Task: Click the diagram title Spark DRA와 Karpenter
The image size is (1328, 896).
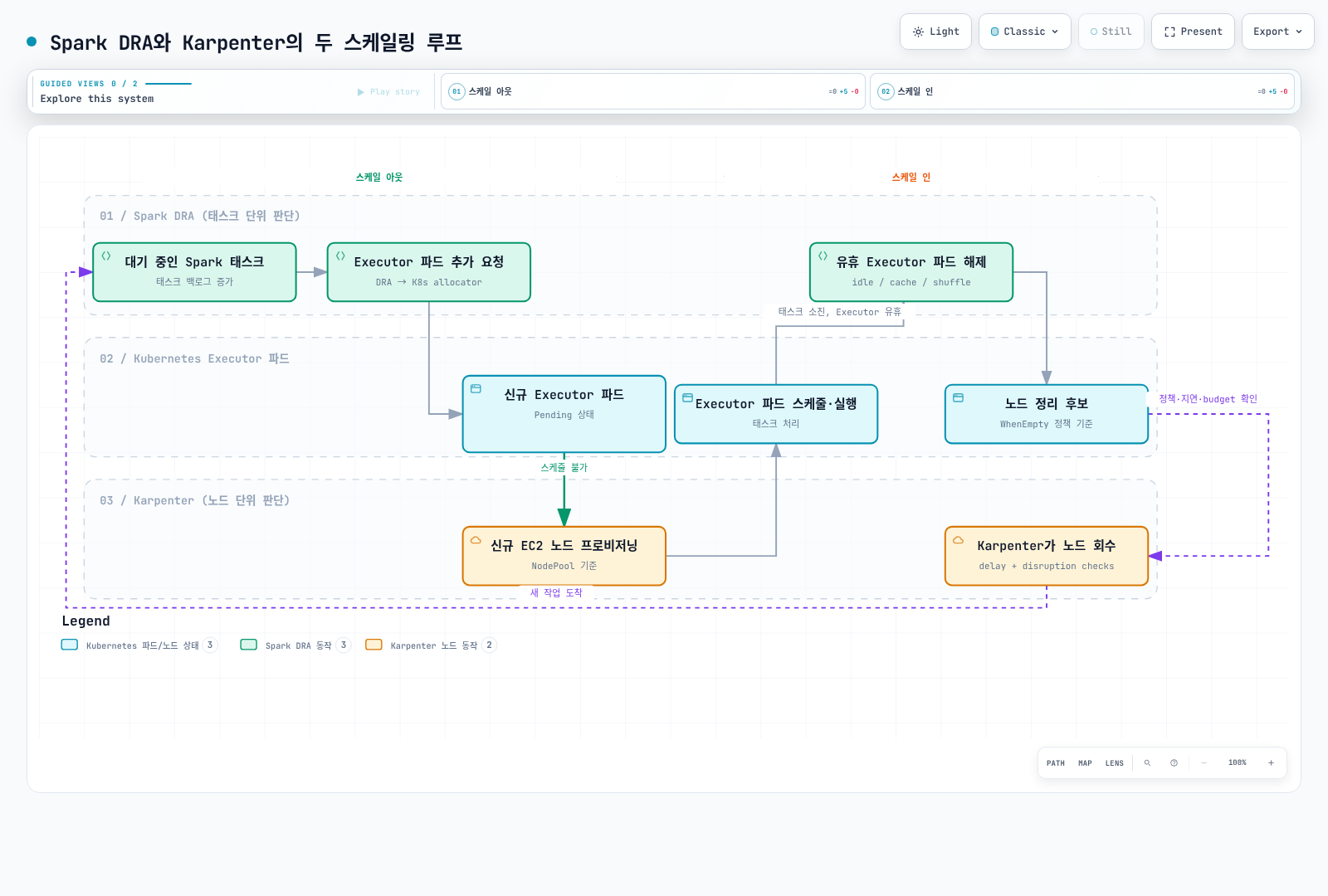Action: [256, 42]
